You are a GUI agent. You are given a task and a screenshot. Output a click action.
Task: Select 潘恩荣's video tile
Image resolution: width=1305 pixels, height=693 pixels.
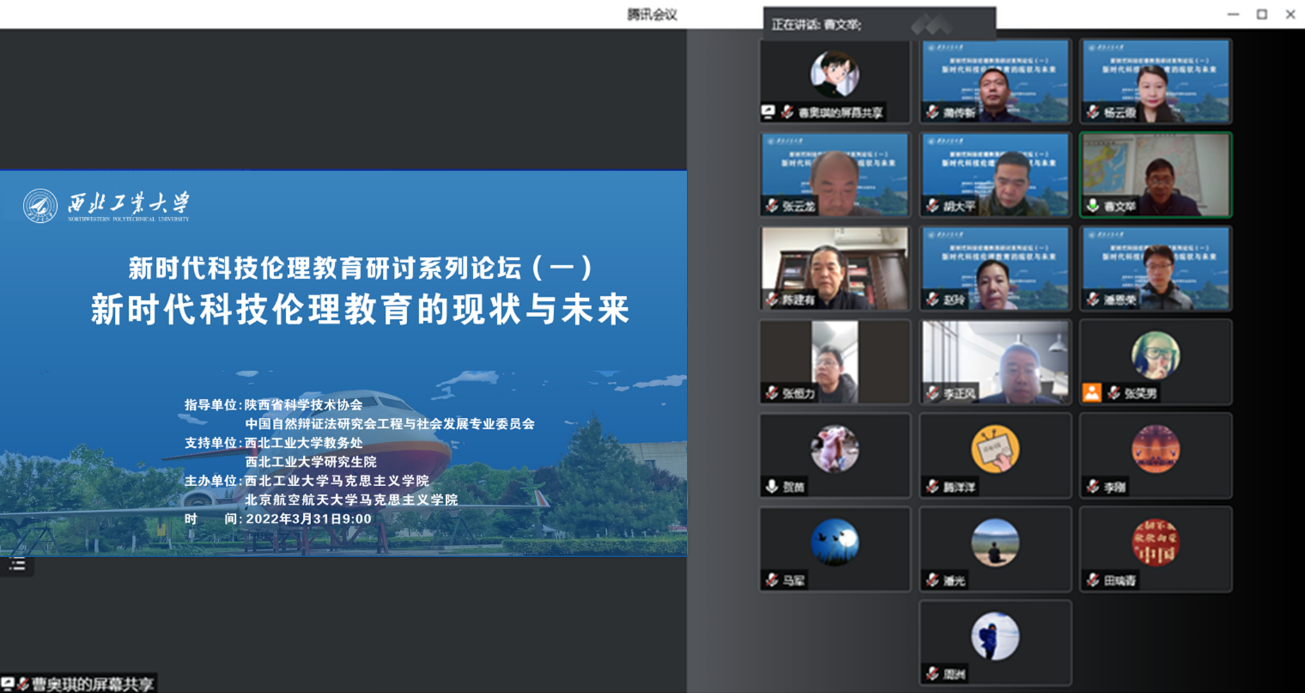(x=1155, y=265)
